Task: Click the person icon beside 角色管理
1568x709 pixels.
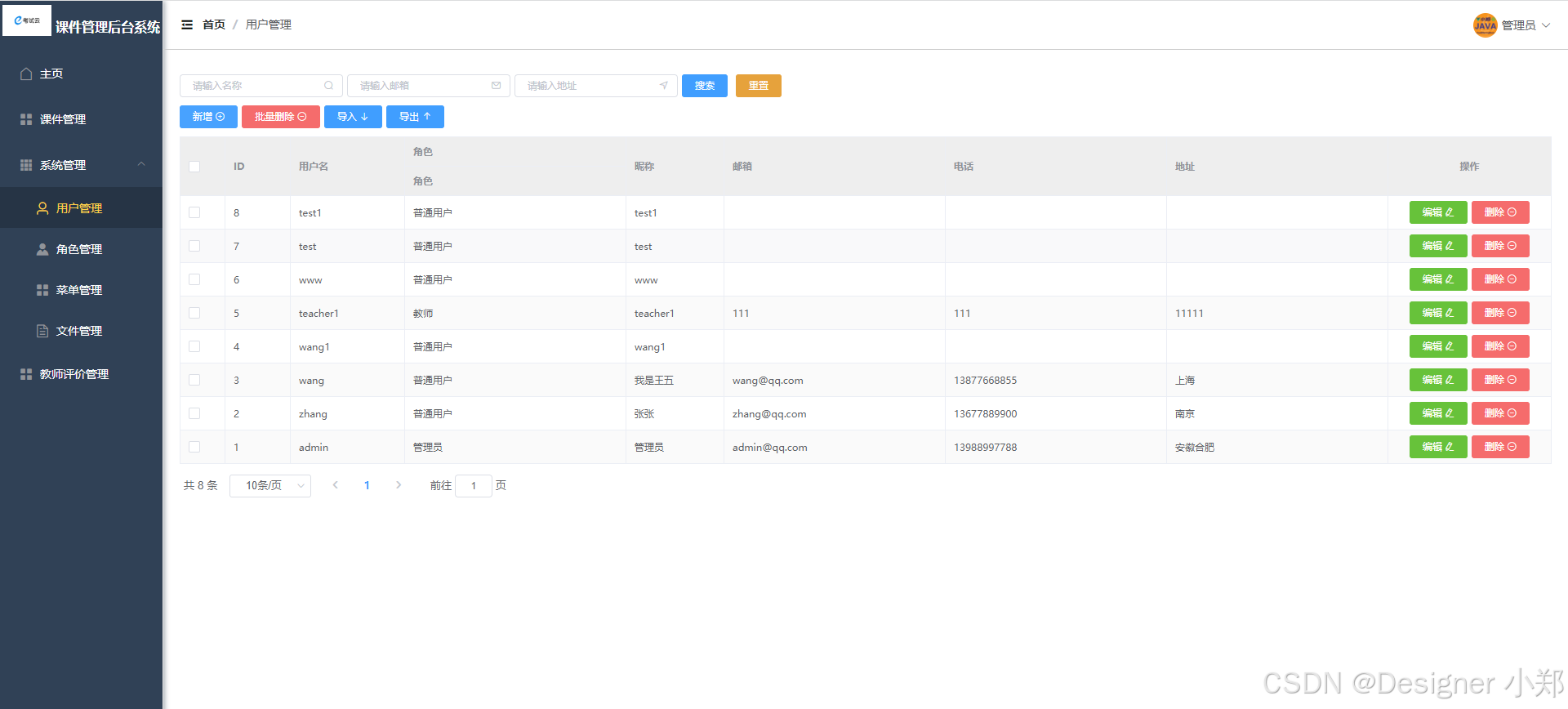Action: [x=42, y=249]
